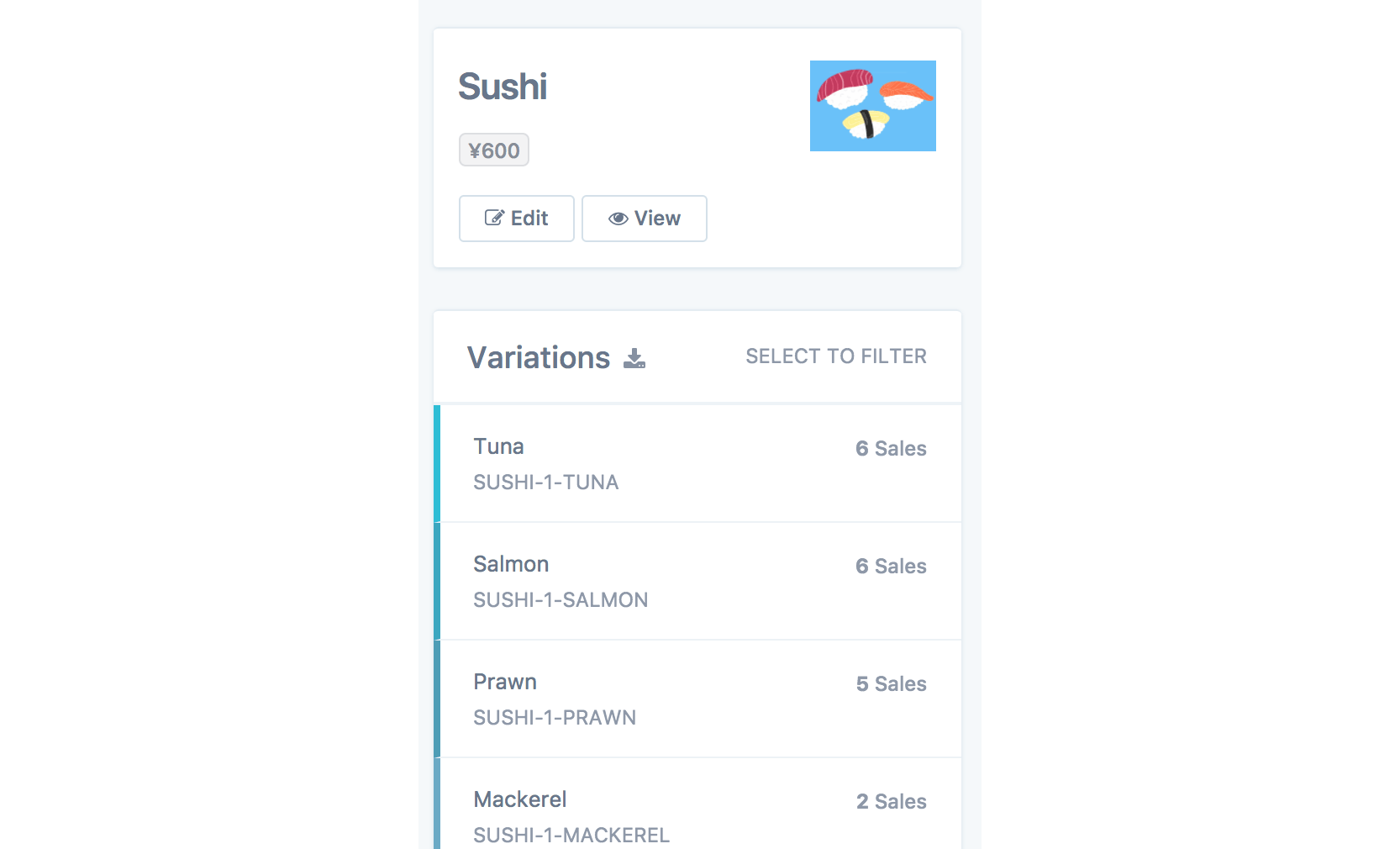
Task: Click the eye icon on View button
Action: coord(618,219)
